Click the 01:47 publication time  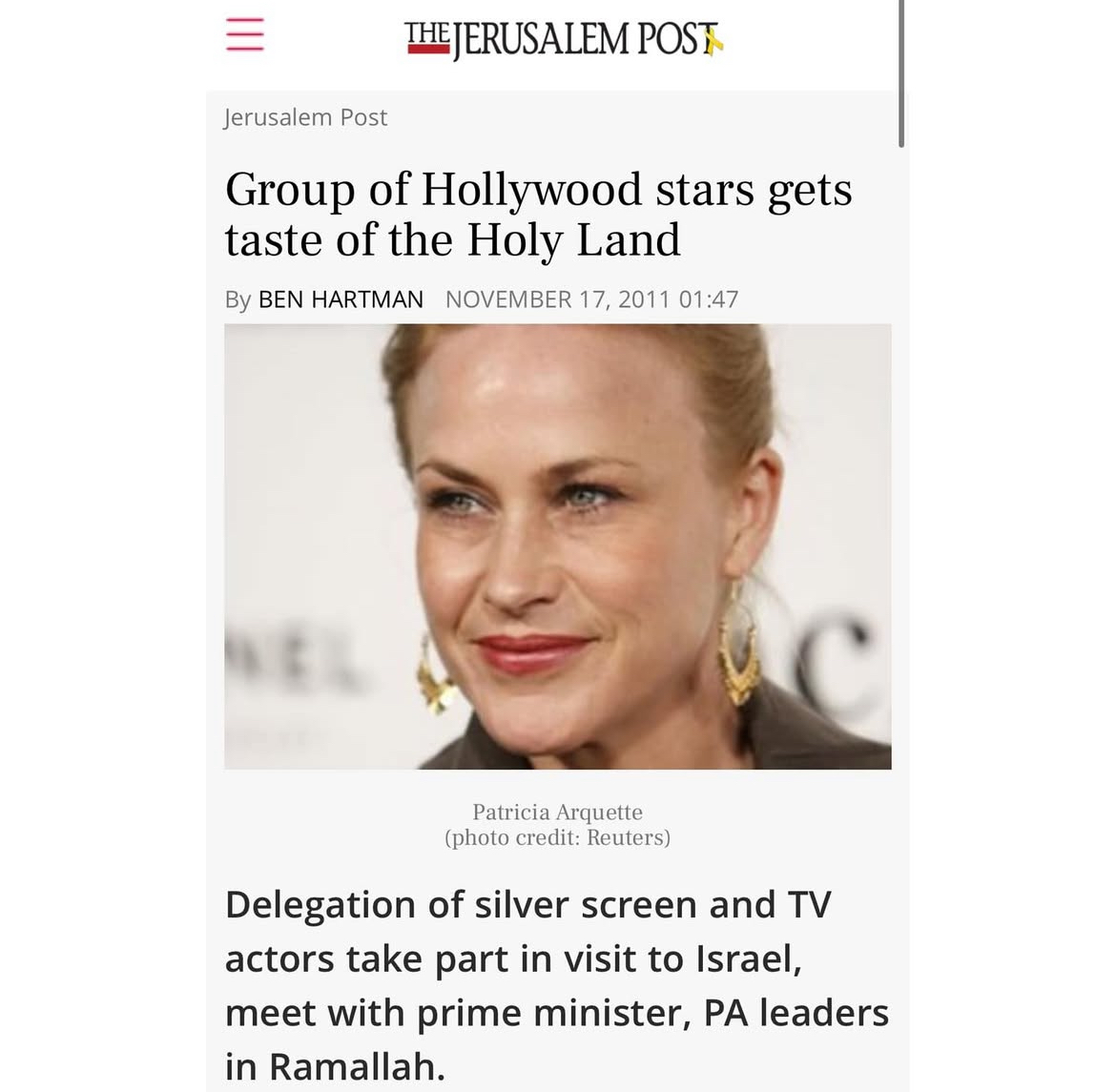(x=709, y=299)
